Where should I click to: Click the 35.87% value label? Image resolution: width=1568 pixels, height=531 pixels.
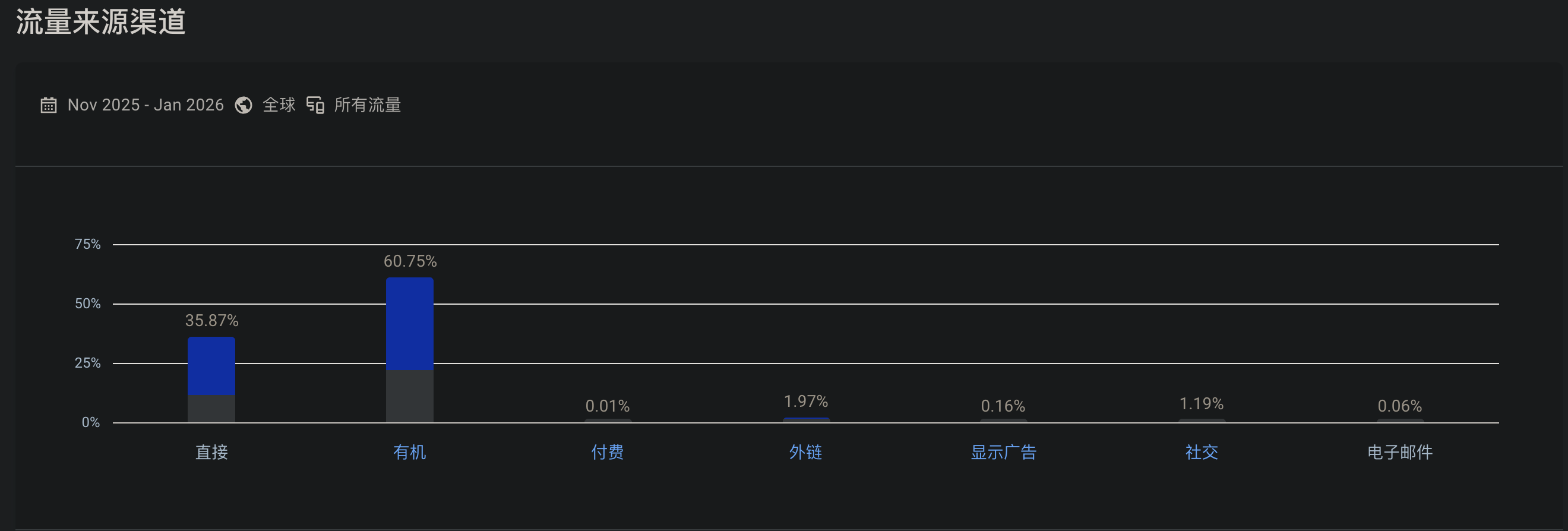[211, 320]
